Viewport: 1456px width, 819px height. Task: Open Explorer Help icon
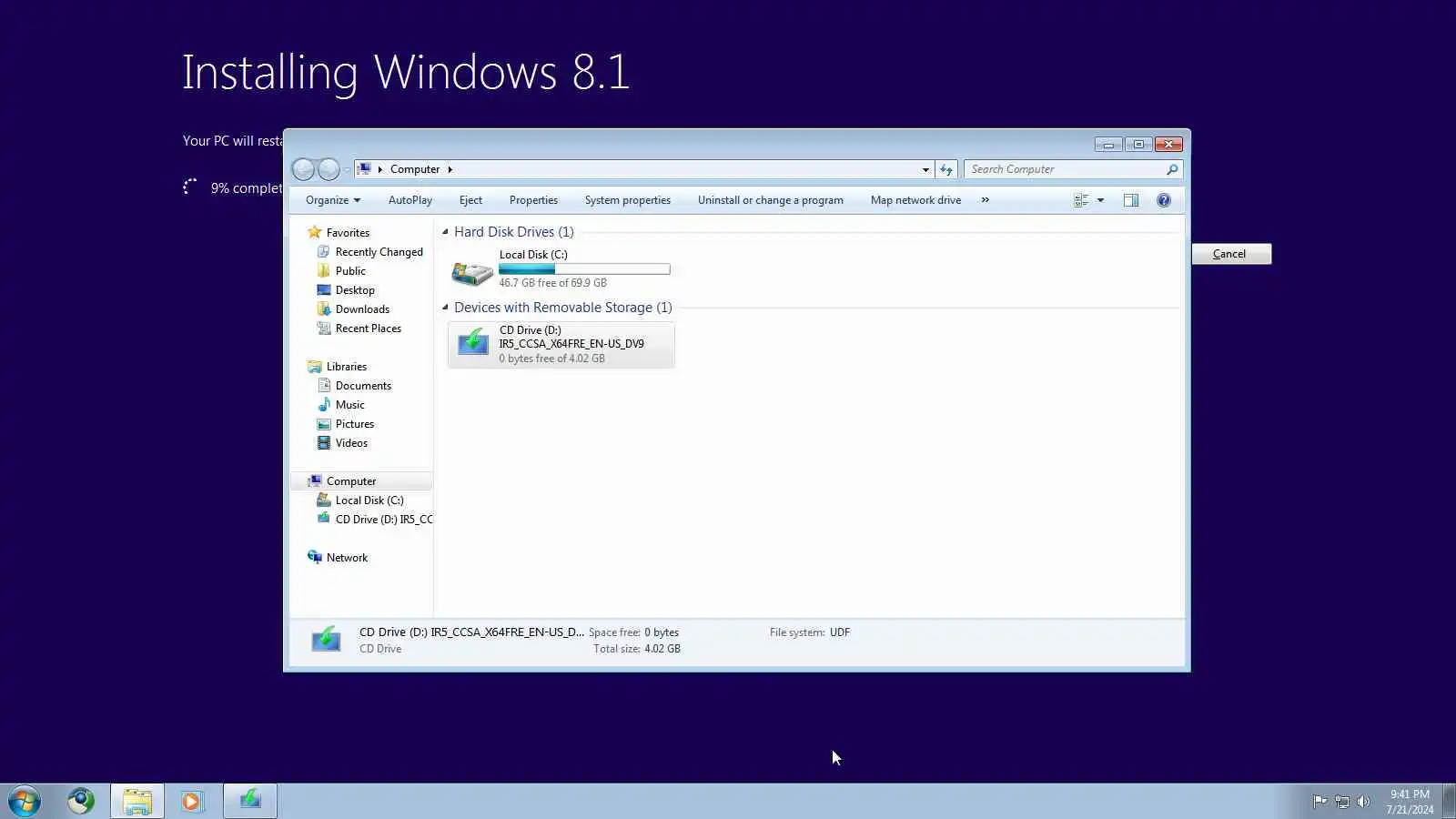point(1164,200)
